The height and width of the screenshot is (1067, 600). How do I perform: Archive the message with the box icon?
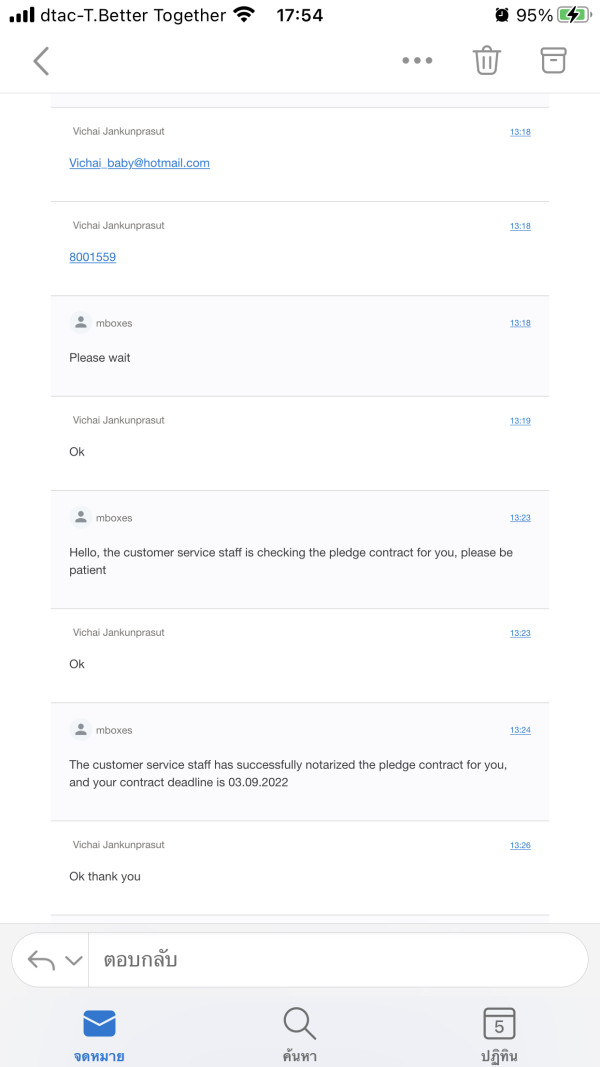click(553, 60)
